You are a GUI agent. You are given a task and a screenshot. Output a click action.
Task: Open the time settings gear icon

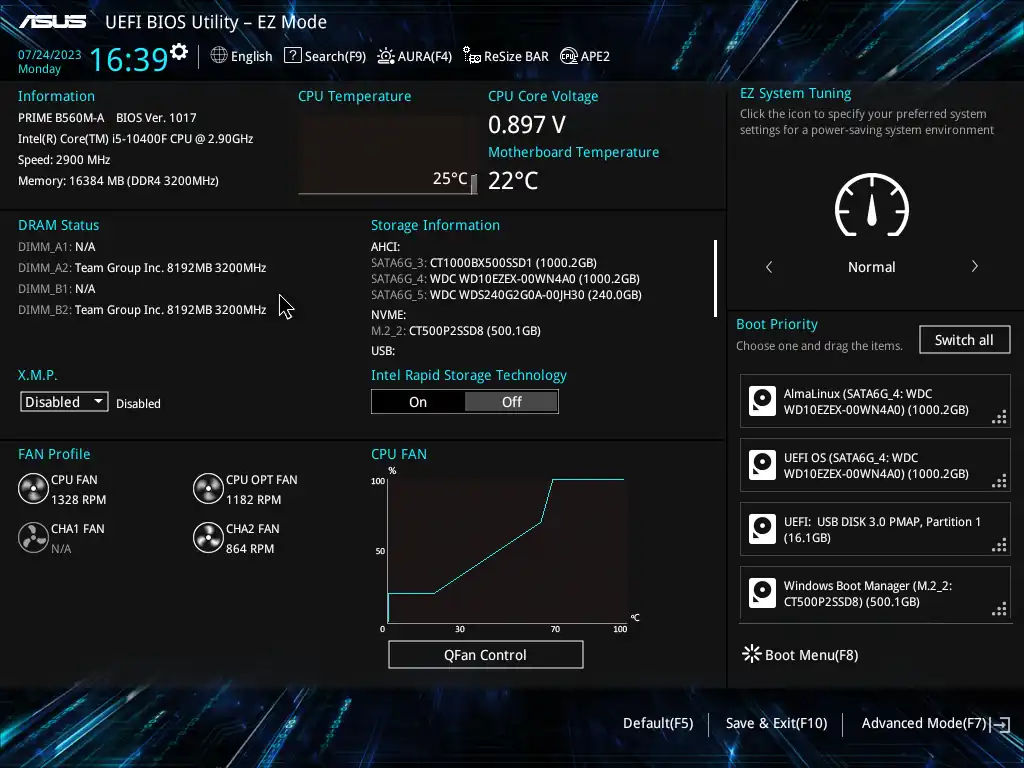click(x=179, y=52)
